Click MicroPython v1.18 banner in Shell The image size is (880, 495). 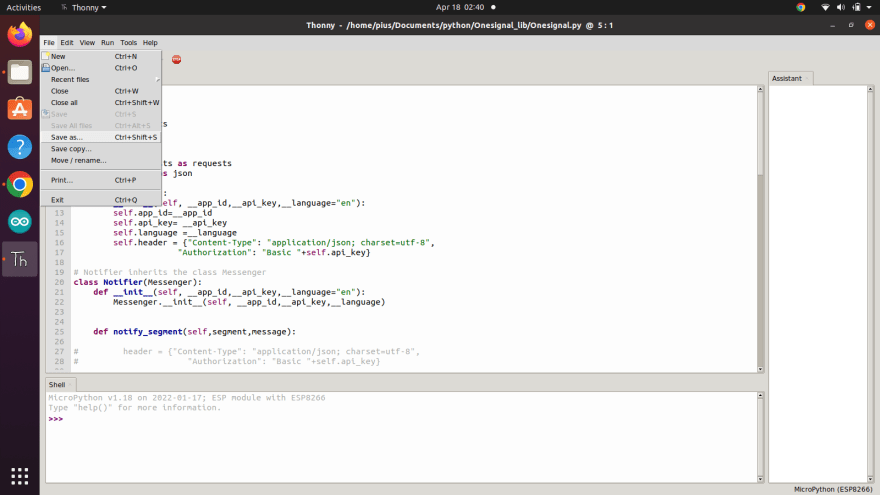pos(187,398)
